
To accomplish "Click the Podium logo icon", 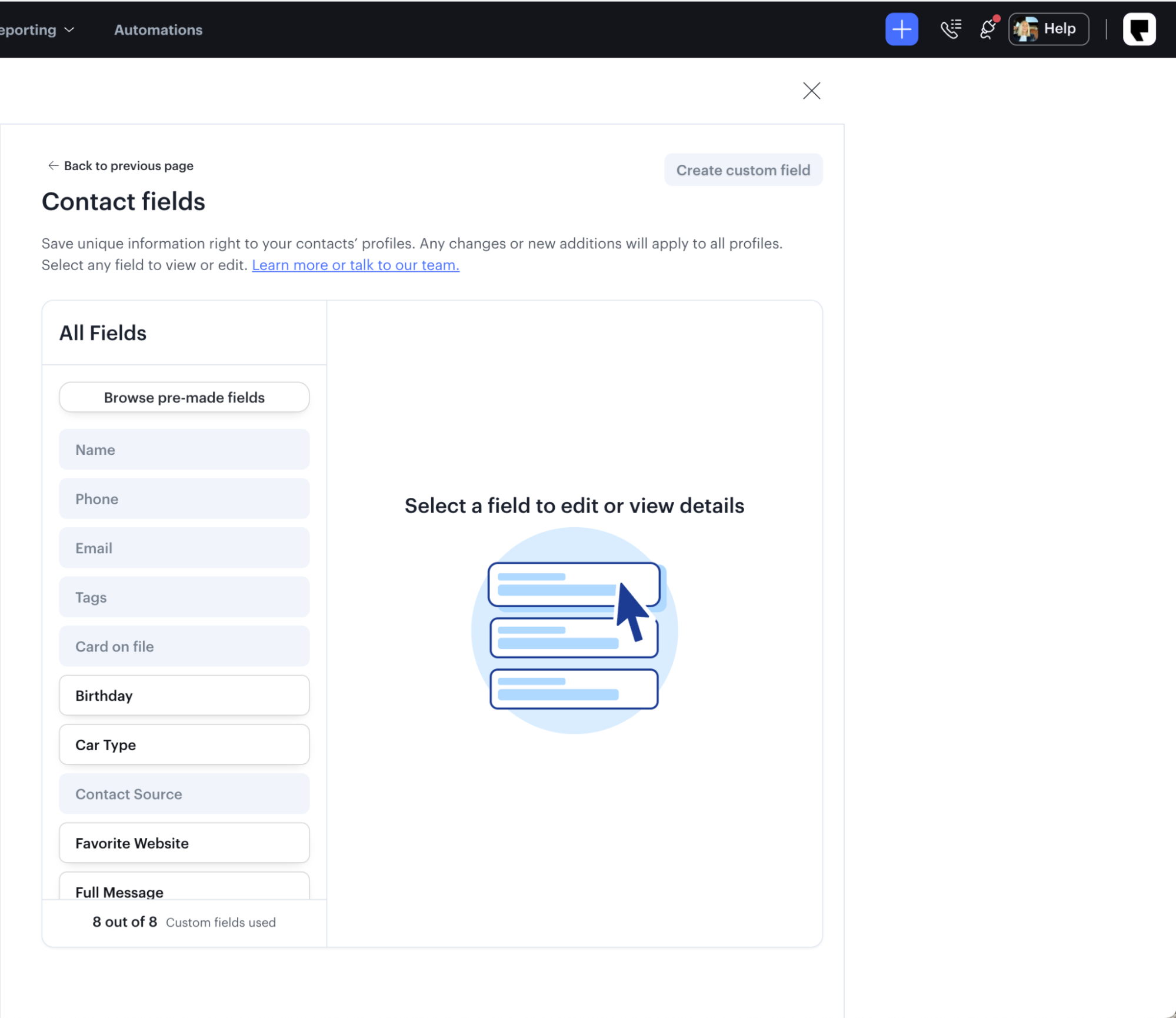I will [1139, 29].
